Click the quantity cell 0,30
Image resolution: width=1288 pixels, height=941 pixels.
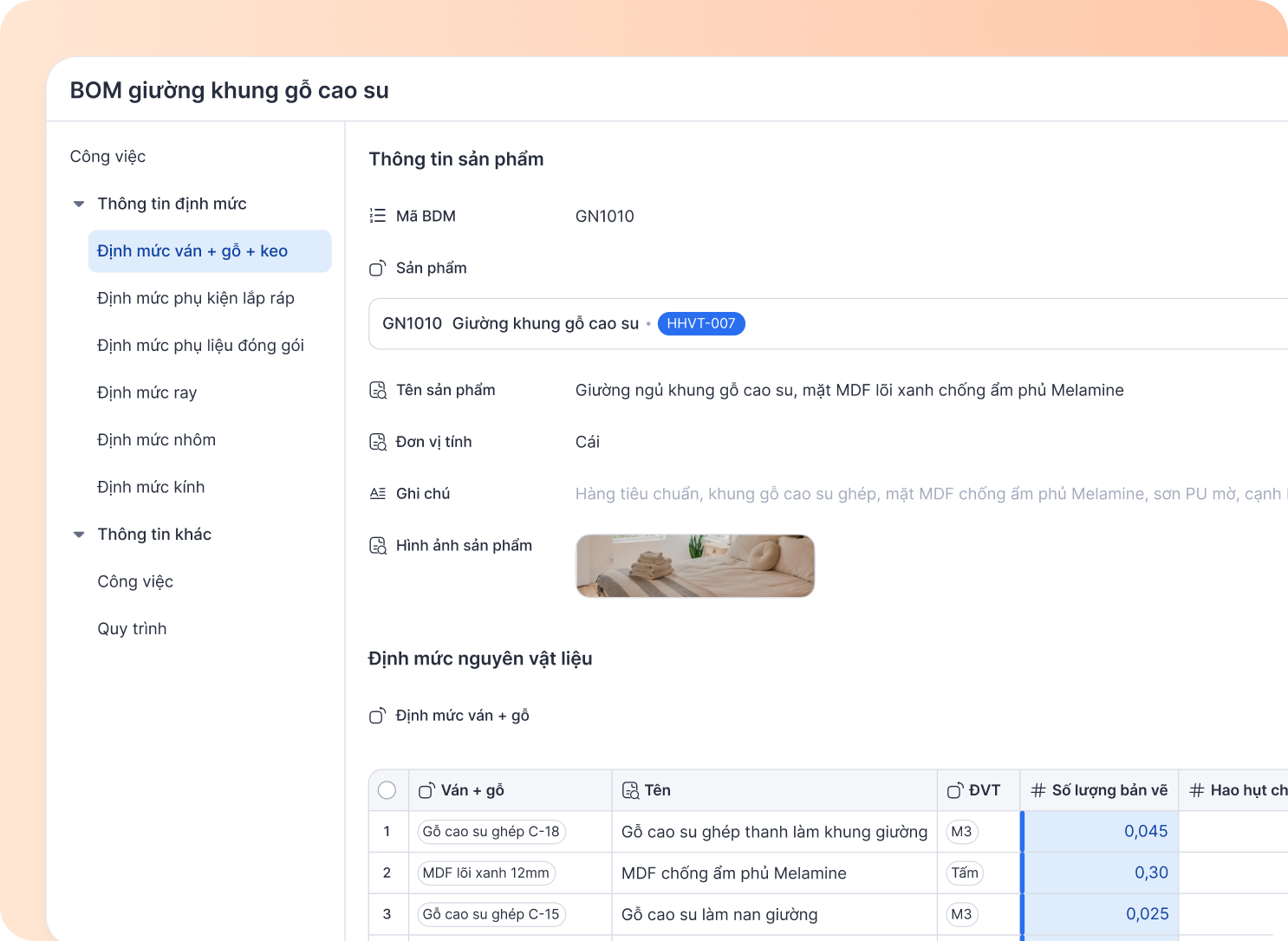coord(1099,873)
